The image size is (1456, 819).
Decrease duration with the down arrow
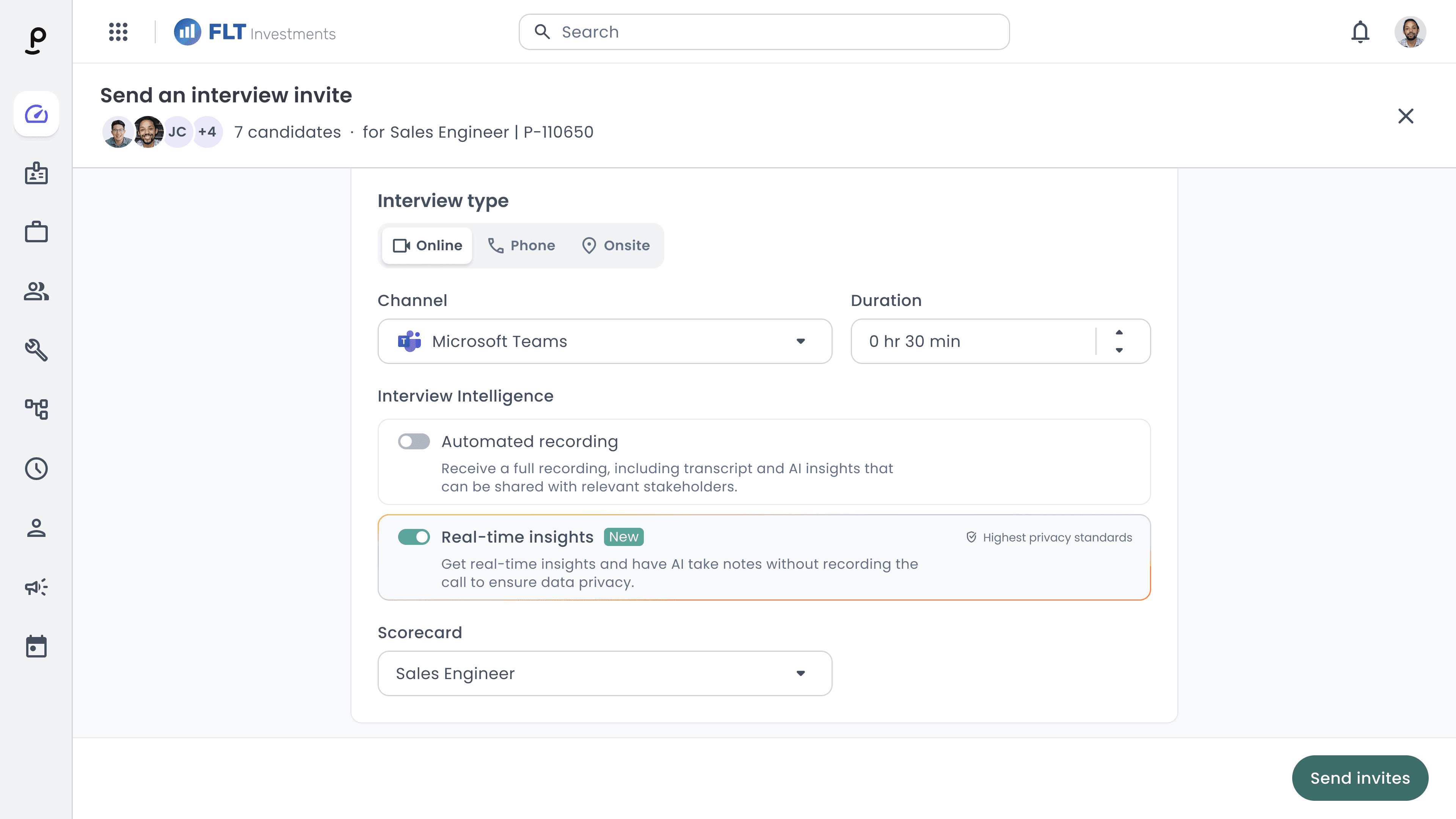[x=1119, y=350]
